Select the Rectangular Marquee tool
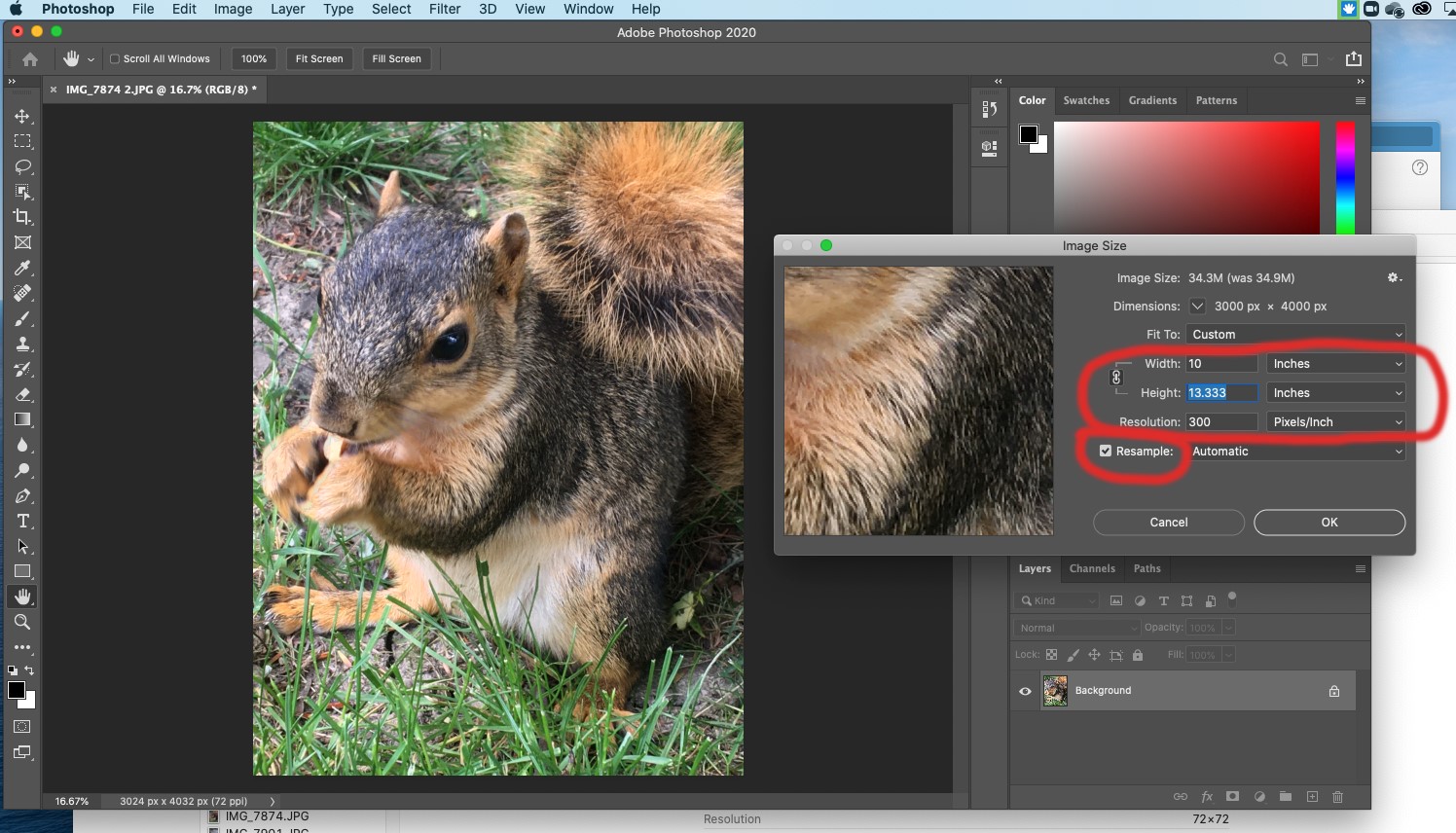Viewport: 1456px width, 833px height. tap(22, 141)
